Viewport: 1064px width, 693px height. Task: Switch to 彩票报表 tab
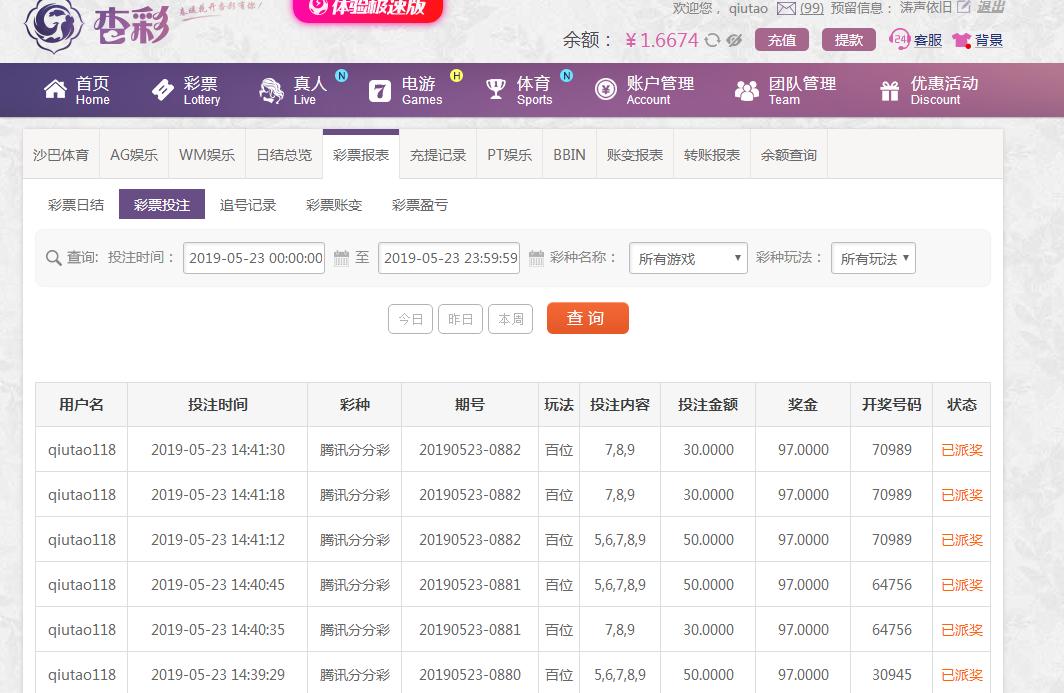(361, 155)
